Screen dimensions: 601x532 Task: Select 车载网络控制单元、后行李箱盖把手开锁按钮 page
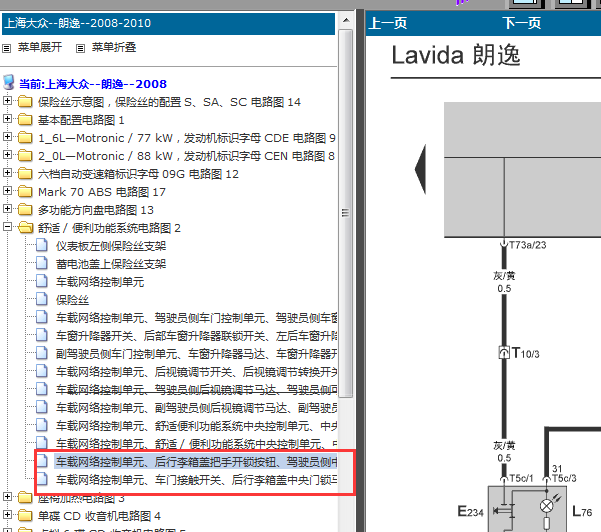(x=197, y=462)
